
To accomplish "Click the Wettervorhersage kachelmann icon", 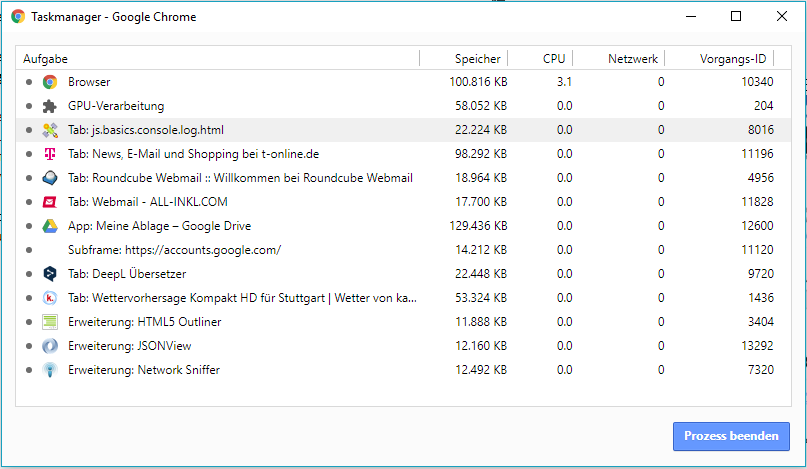I will (50, 298).
